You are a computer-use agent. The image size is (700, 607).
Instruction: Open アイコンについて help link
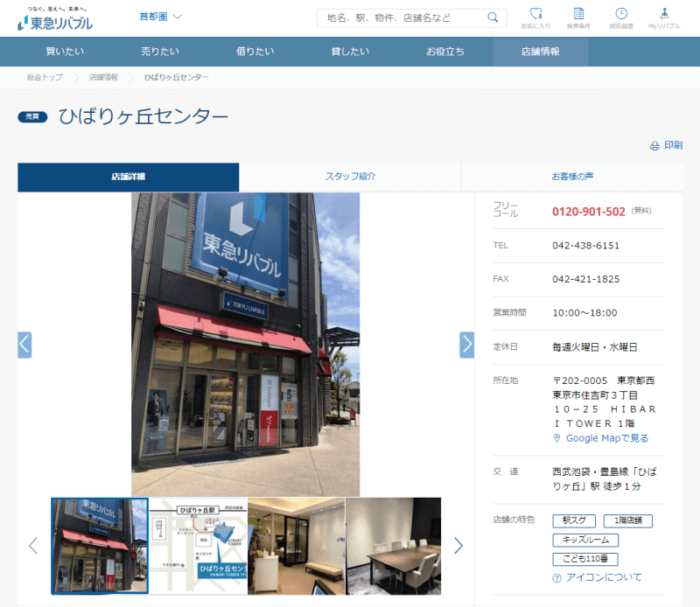[604, 578]
